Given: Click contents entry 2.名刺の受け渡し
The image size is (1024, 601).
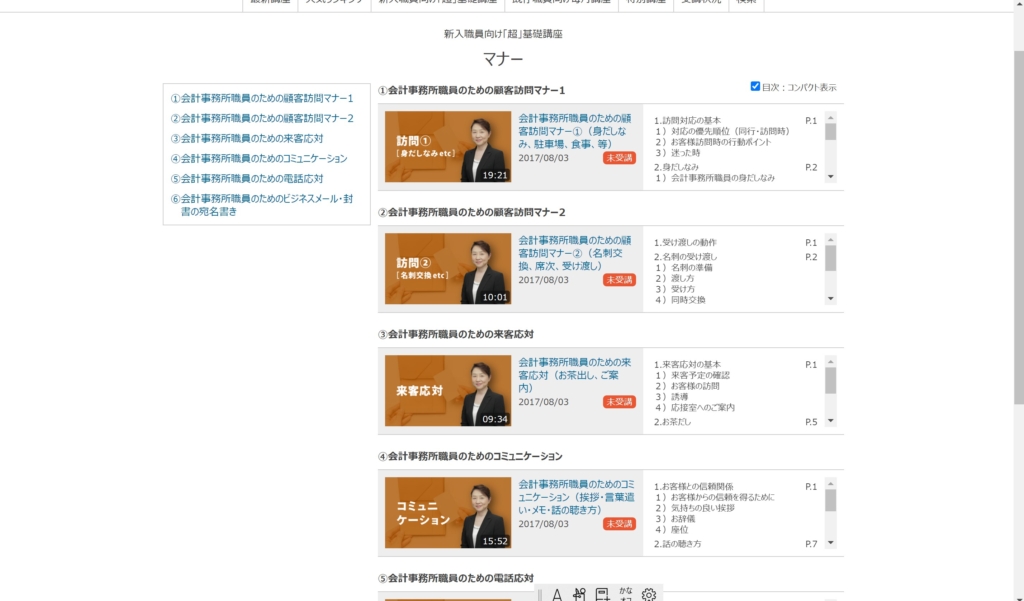Looking at the screenshot, I should [x=685, y=257].
